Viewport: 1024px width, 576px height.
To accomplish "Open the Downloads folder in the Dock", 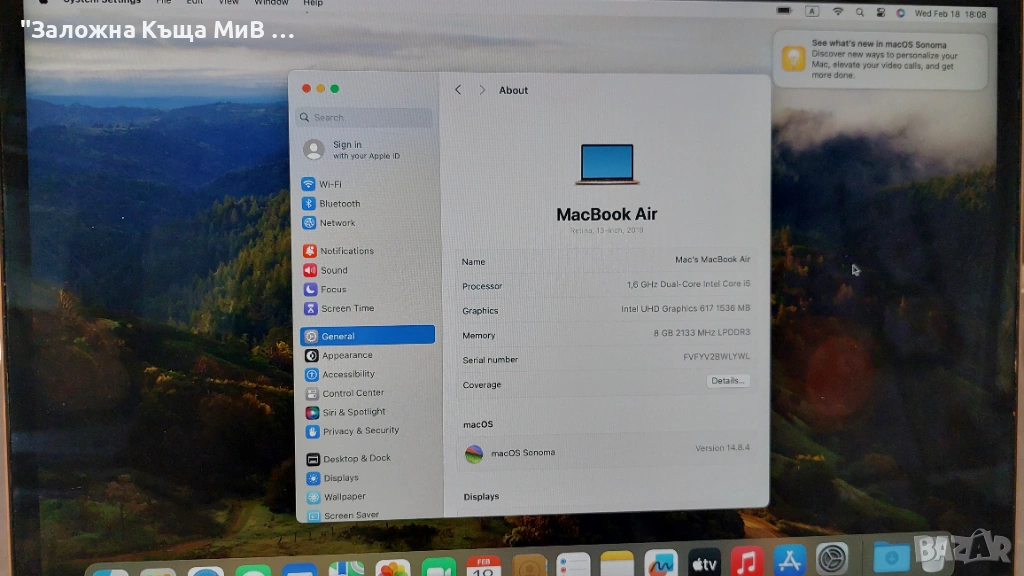I will [891, 557].
